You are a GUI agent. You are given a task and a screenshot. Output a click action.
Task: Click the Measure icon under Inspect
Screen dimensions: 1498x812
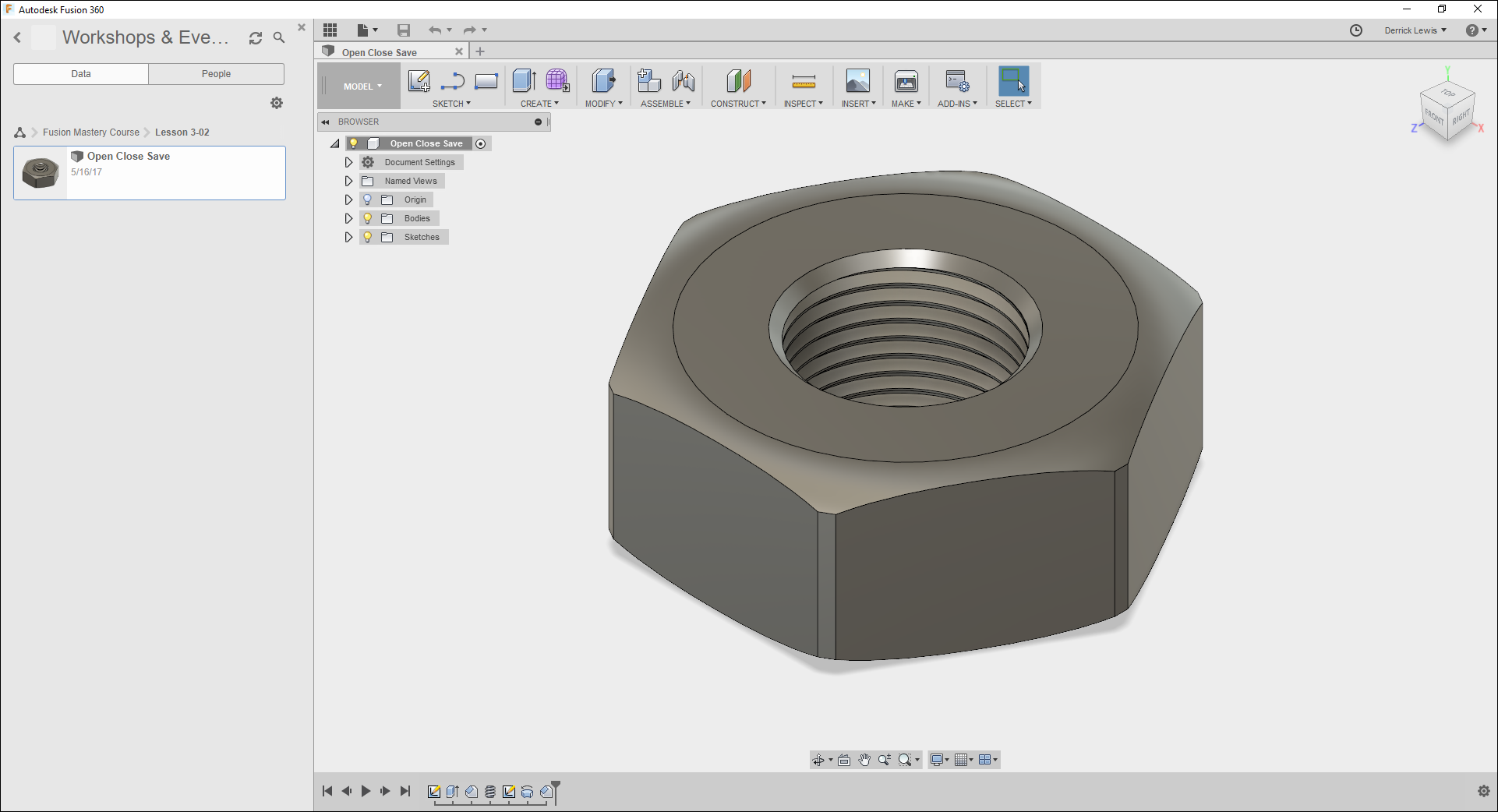803,81
